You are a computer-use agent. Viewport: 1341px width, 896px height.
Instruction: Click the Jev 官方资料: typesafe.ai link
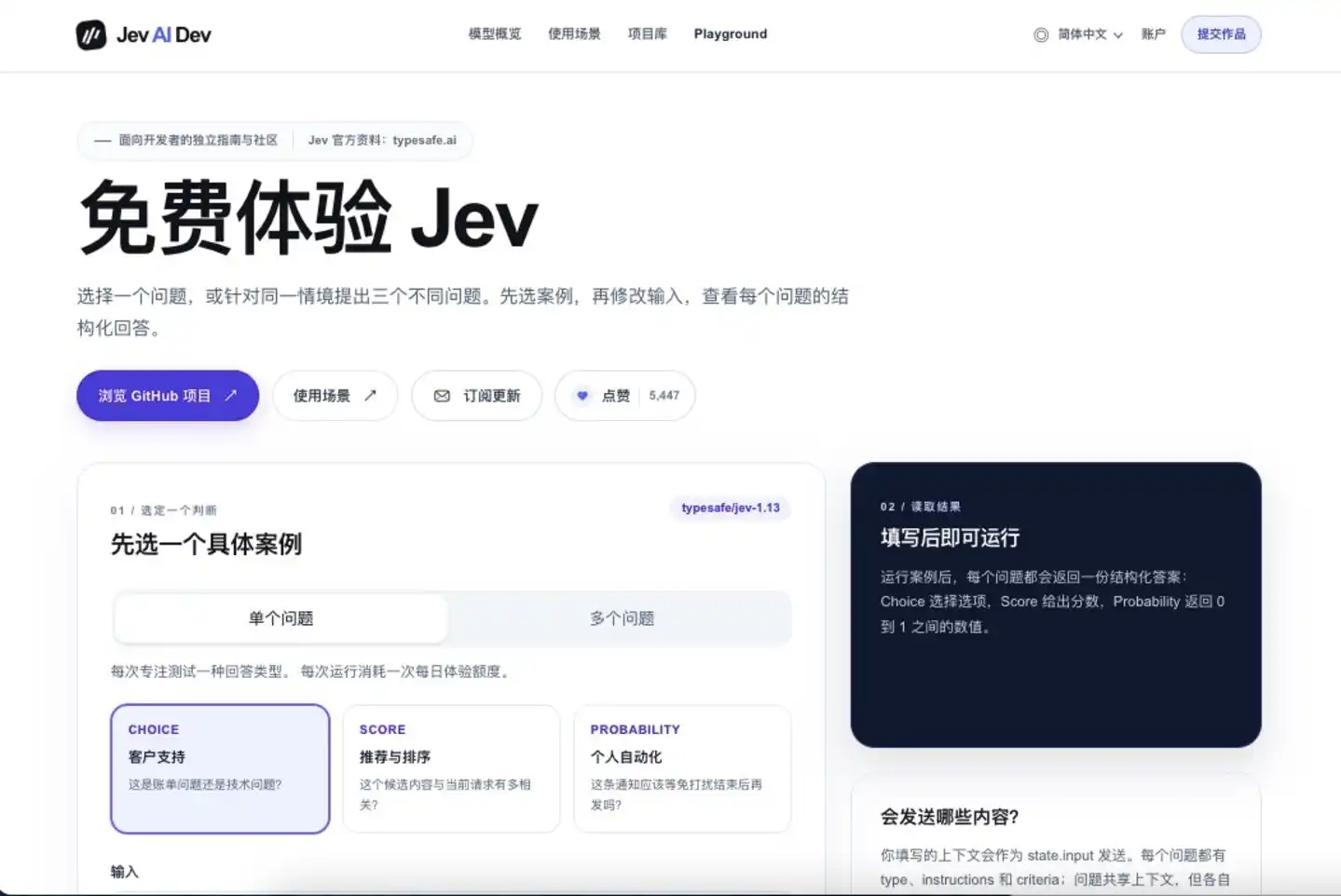click(382, 141)
